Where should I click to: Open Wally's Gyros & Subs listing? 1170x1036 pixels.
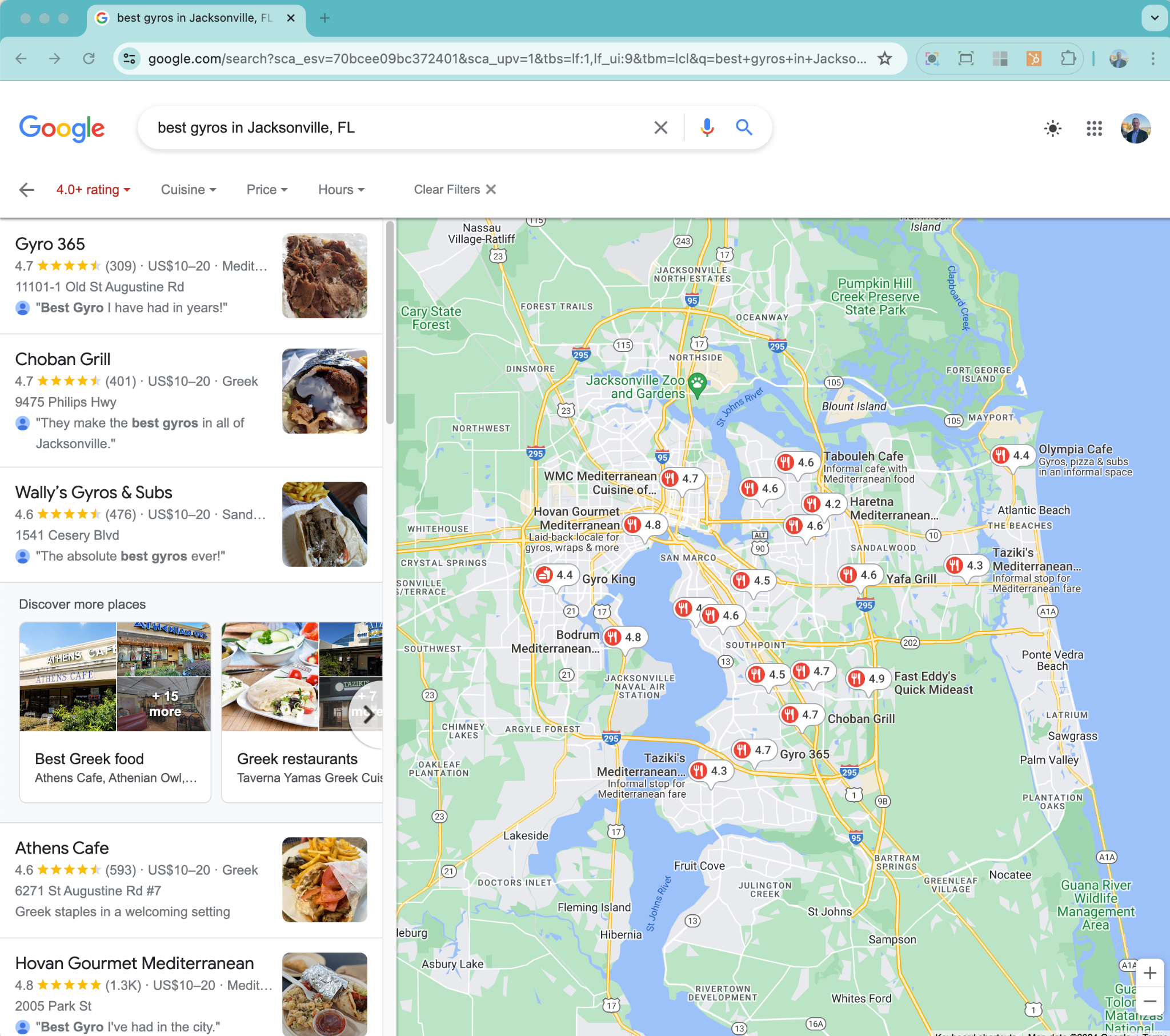click(191, 525)
